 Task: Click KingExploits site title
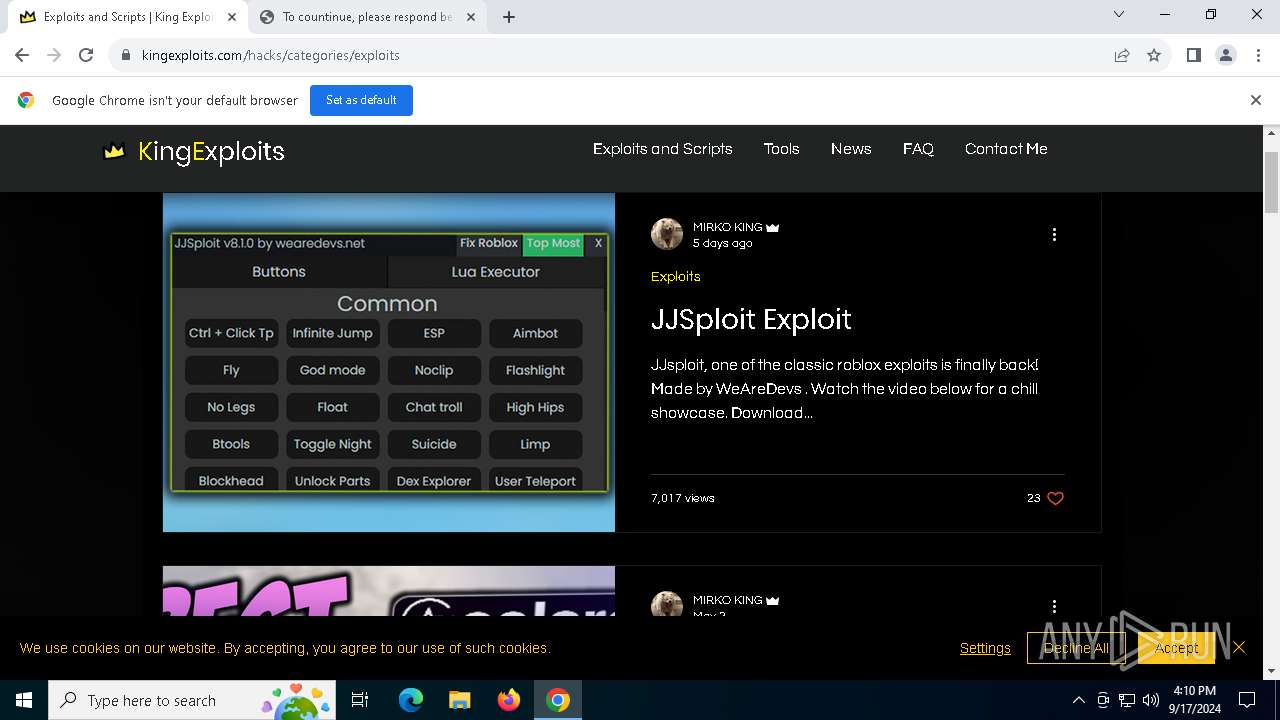[x=211, y=152]
